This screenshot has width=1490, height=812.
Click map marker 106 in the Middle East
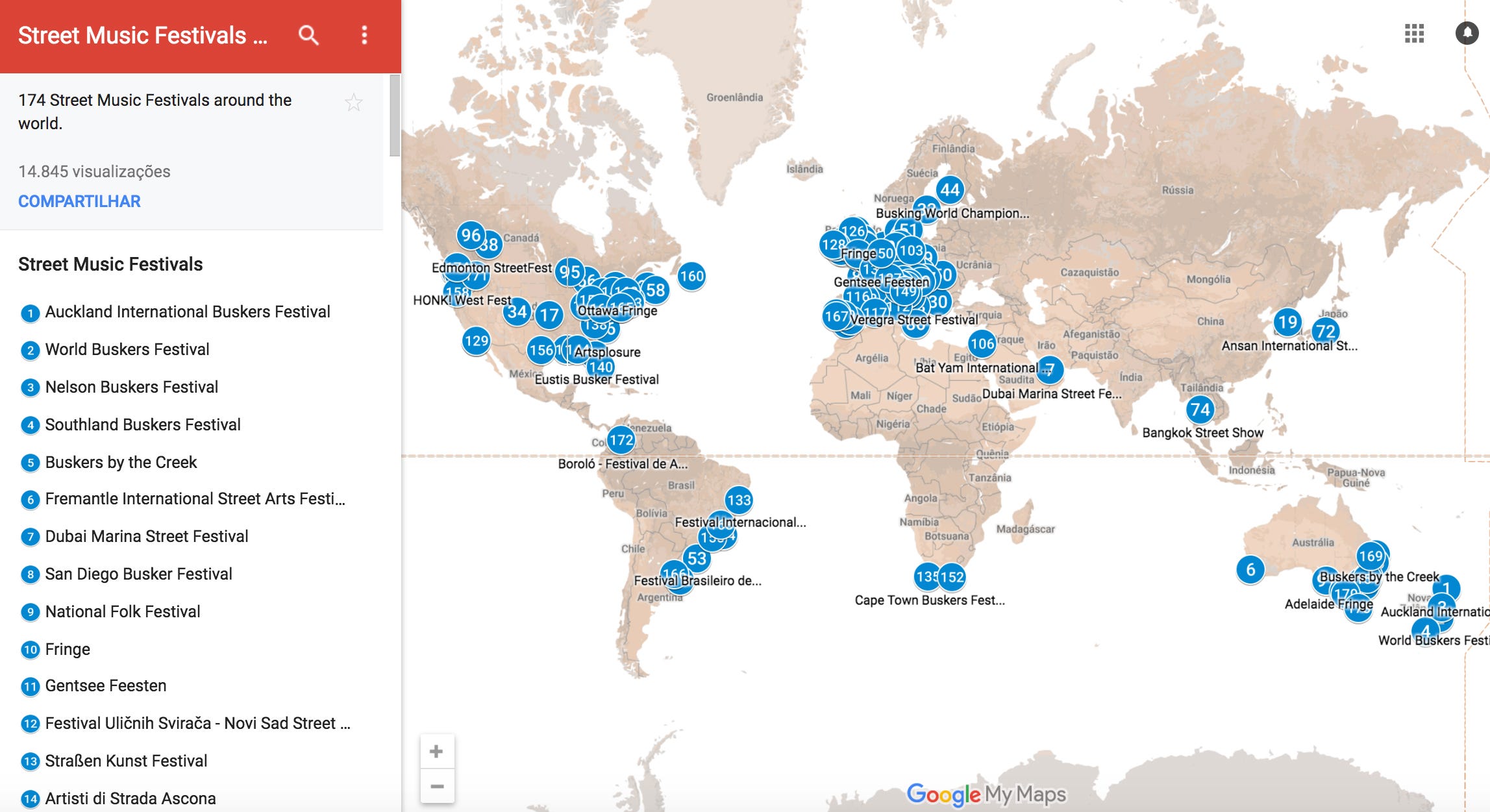pyautogui.click(x=982, y=343)
